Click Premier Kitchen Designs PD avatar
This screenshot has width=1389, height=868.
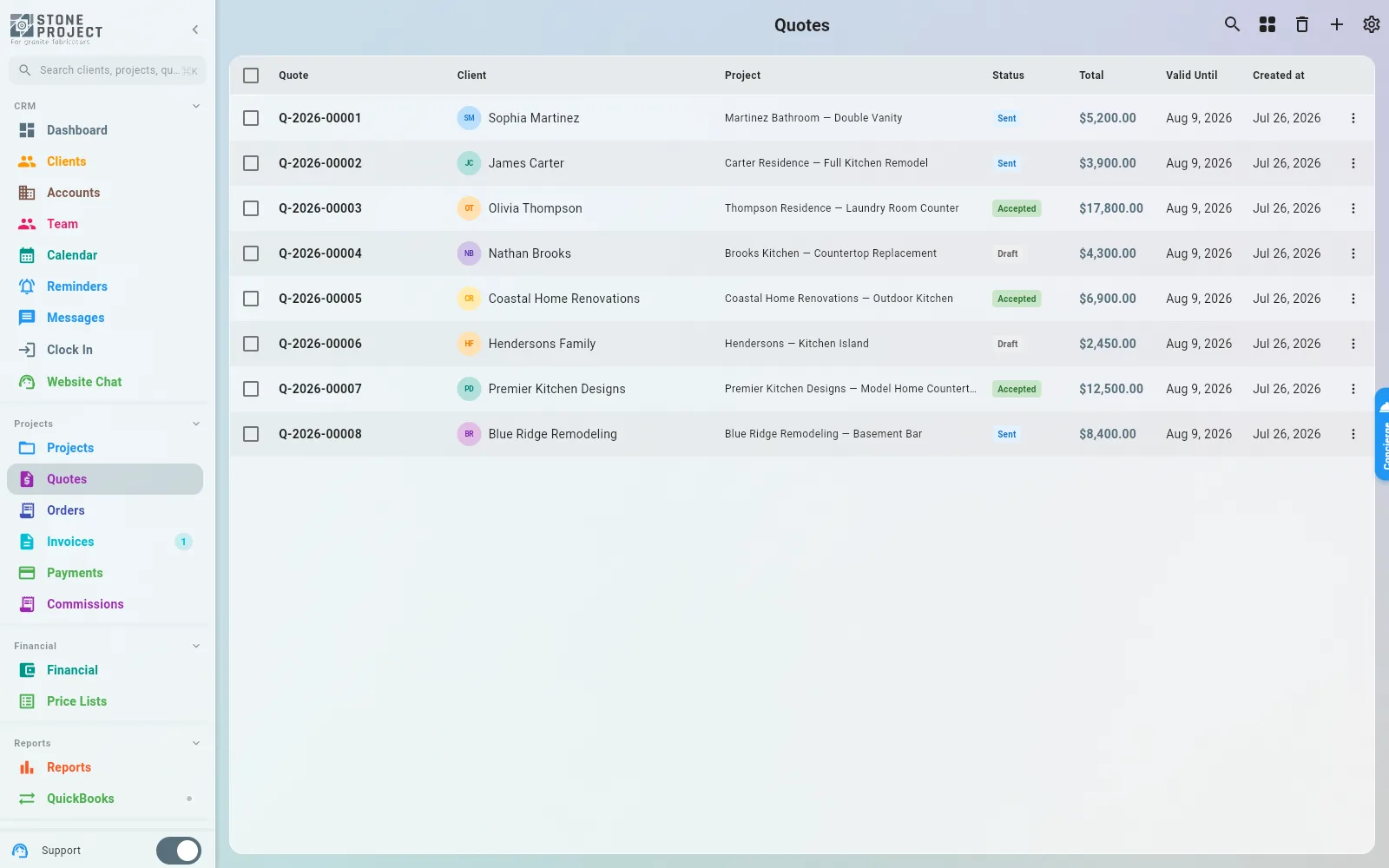(469, 389)
